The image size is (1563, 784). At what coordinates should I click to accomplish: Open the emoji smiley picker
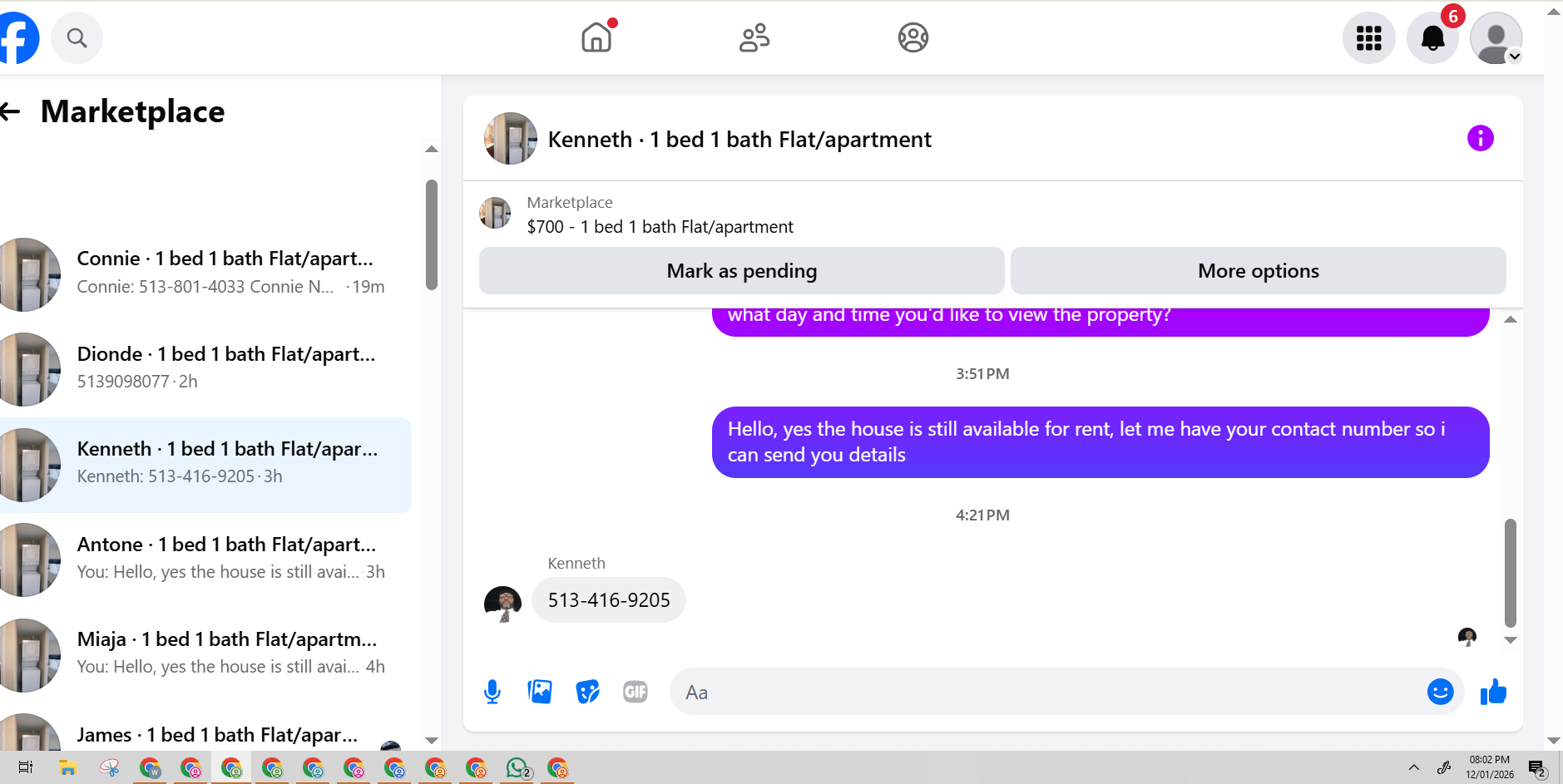pyautogui.click(x=1440, y=692)
